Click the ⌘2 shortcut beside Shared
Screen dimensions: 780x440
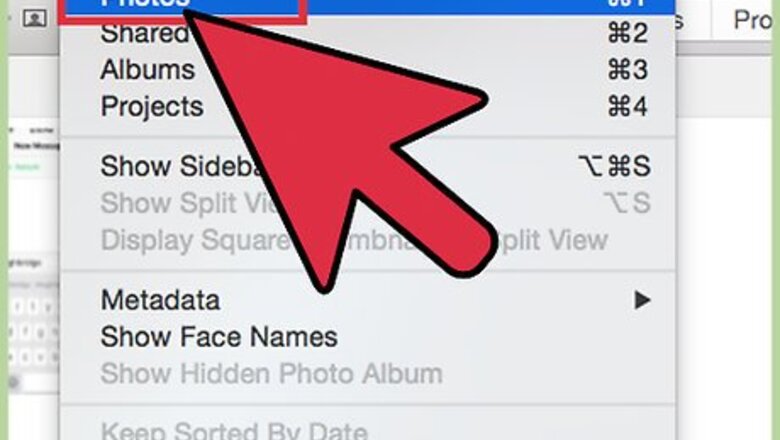tap(628, 34)
